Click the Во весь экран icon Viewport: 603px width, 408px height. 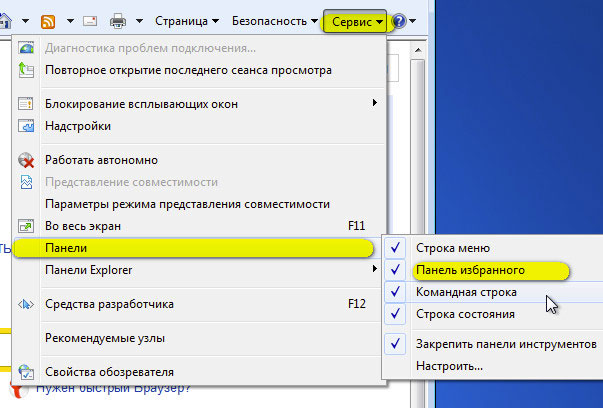pyautogui.click(x=26, y=226)
